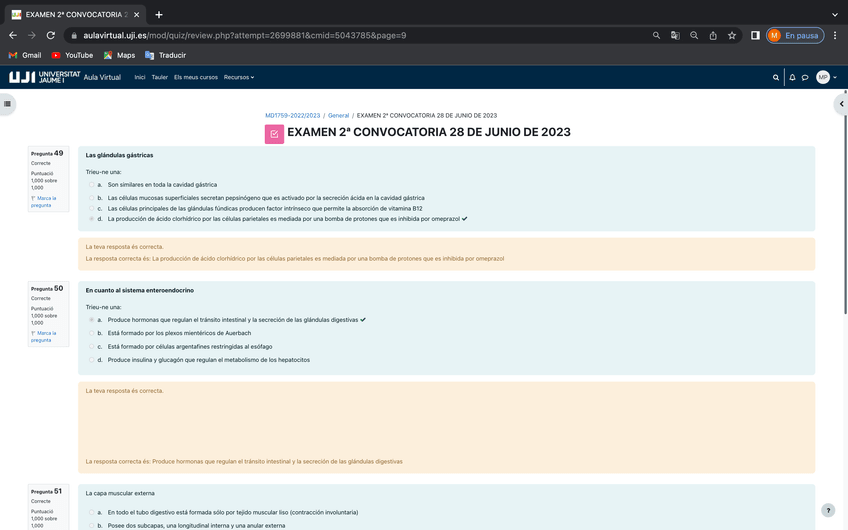Open the Traducir bookmark
Image resolution: width=848 pixels, height=530 pixels.
(x=165, y=55)
